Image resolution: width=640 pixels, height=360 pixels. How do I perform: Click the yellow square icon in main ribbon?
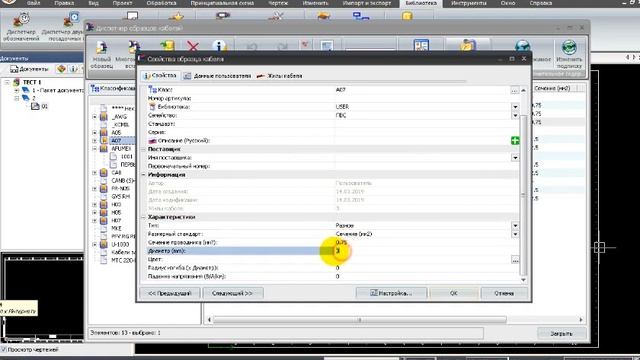click(x=407, y=16)
